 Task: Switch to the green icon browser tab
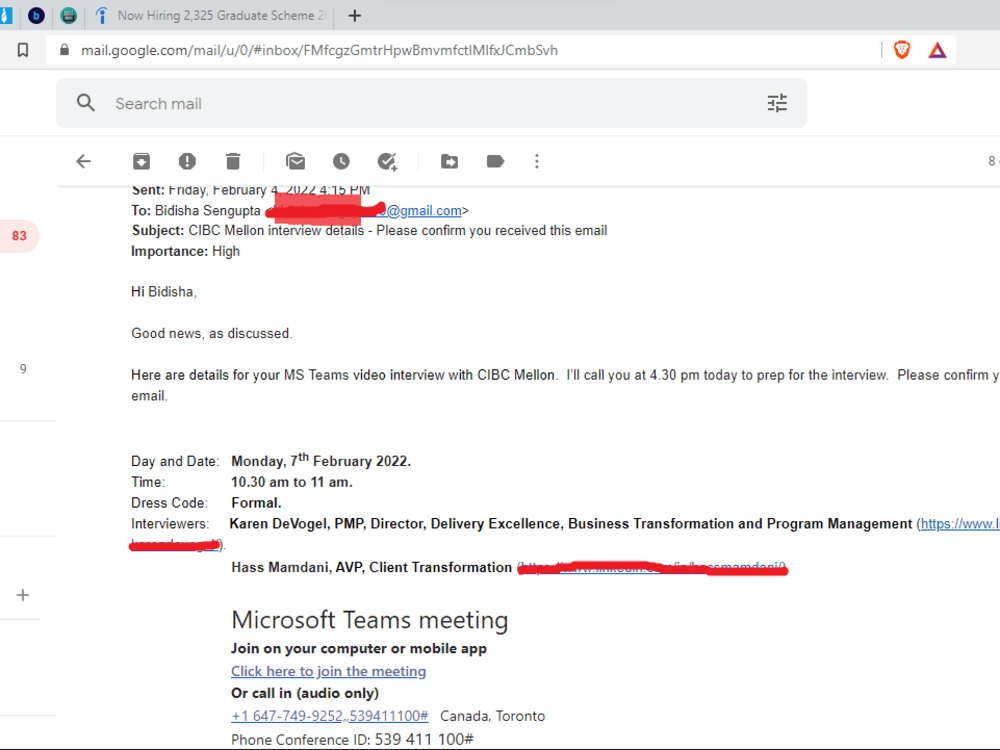(x=68, y=15)
